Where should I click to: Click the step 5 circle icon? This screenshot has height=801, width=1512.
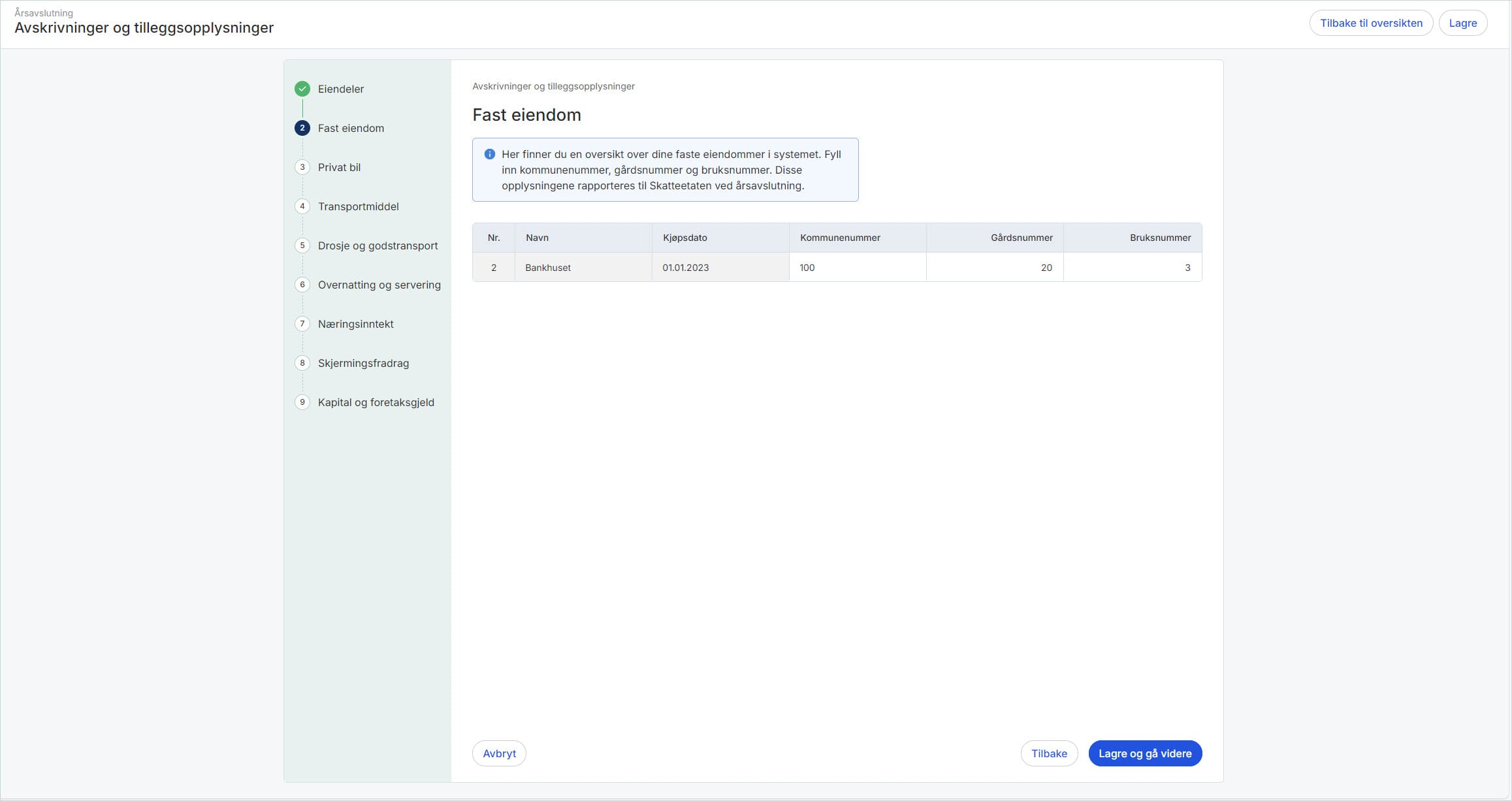(x=302, y=245)
